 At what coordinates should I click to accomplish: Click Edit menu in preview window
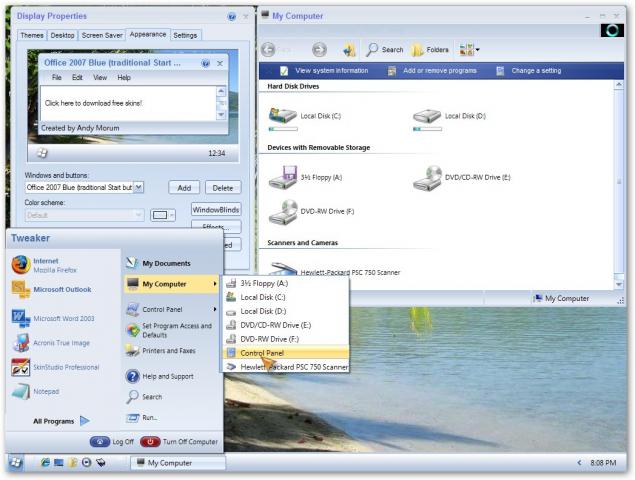[x=77, y=77]
